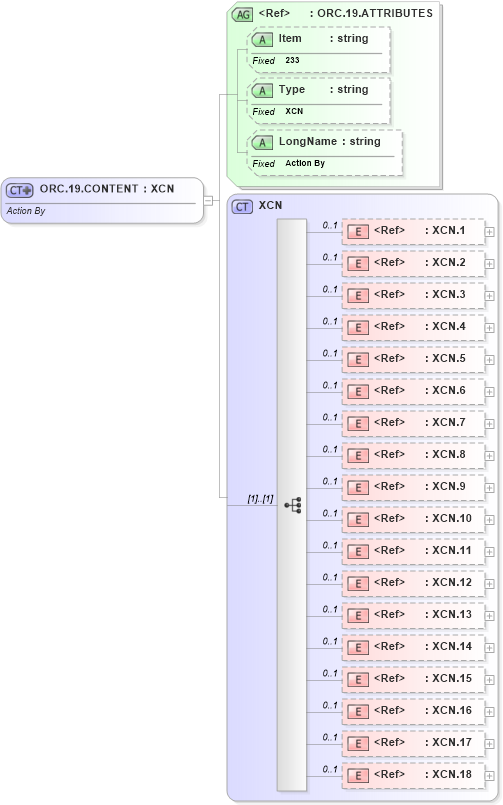
Task: Expand the XCN.3 element plus box
Action: pyautogui.click(x=490, y=296)
